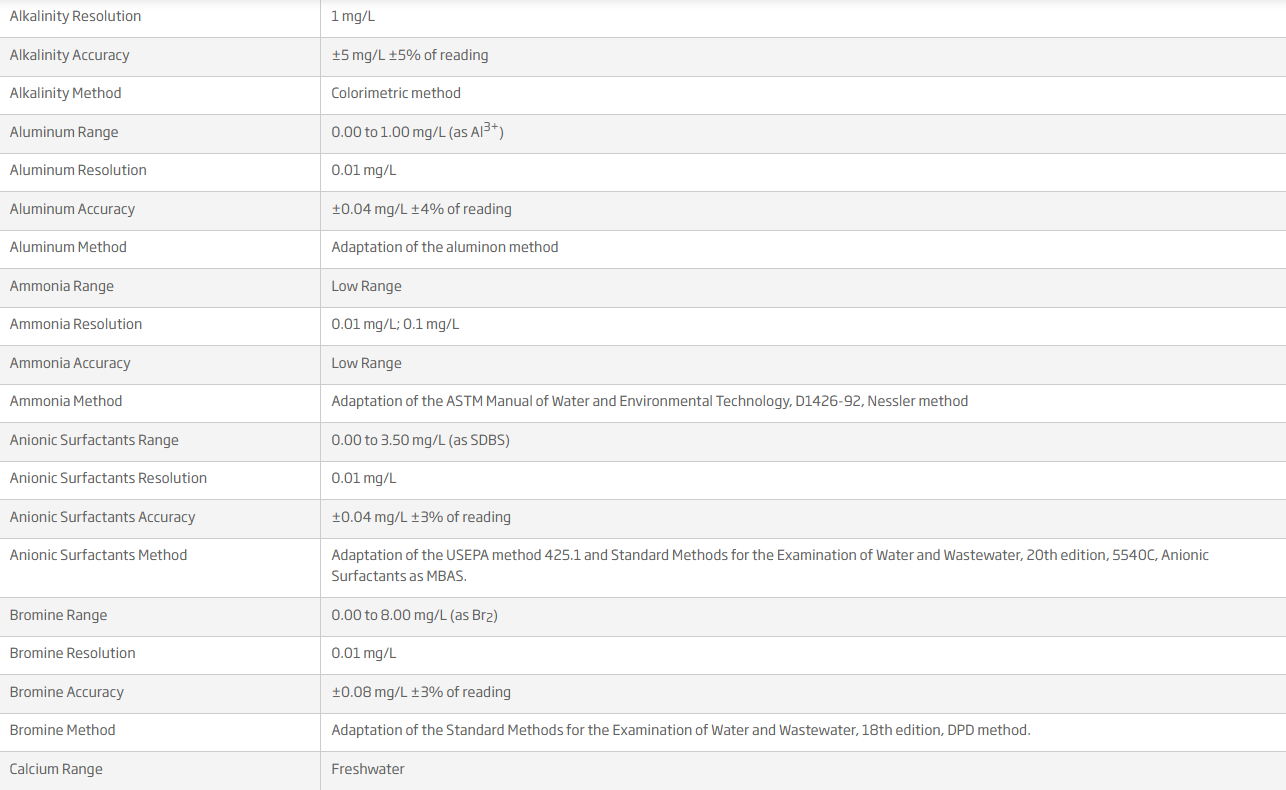
Task: Click the Aluminum Accuracy label
Action: pyautogui.click(x=72, y=209)
